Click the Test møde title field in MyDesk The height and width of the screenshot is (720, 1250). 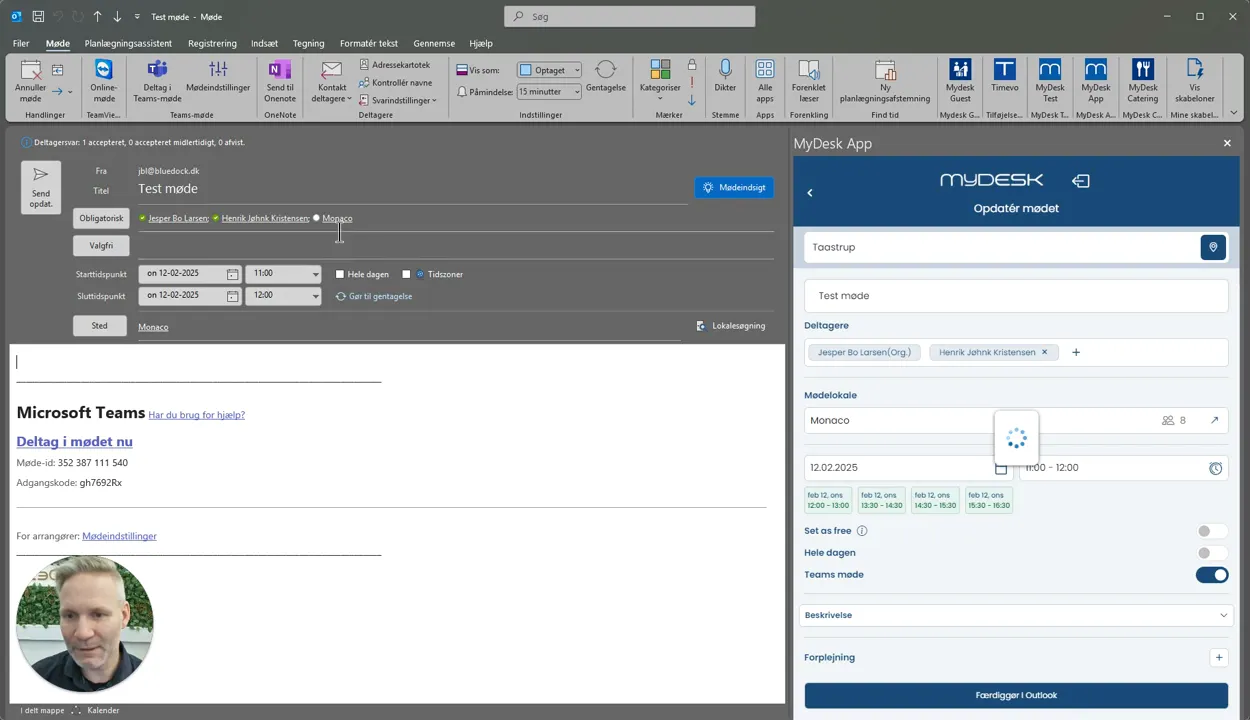(x=1016, y=296)
